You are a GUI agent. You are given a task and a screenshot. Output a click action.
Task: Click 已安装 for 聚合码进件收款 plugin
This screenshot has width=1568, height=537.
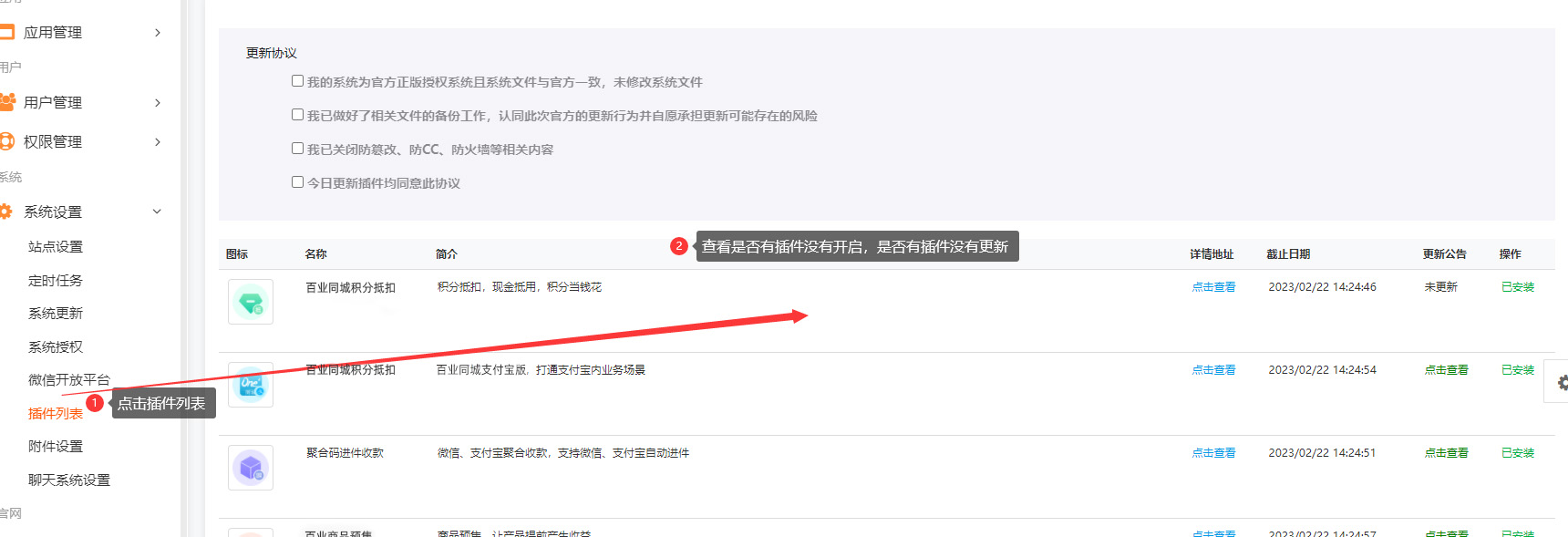click(x=1517, y=453)
